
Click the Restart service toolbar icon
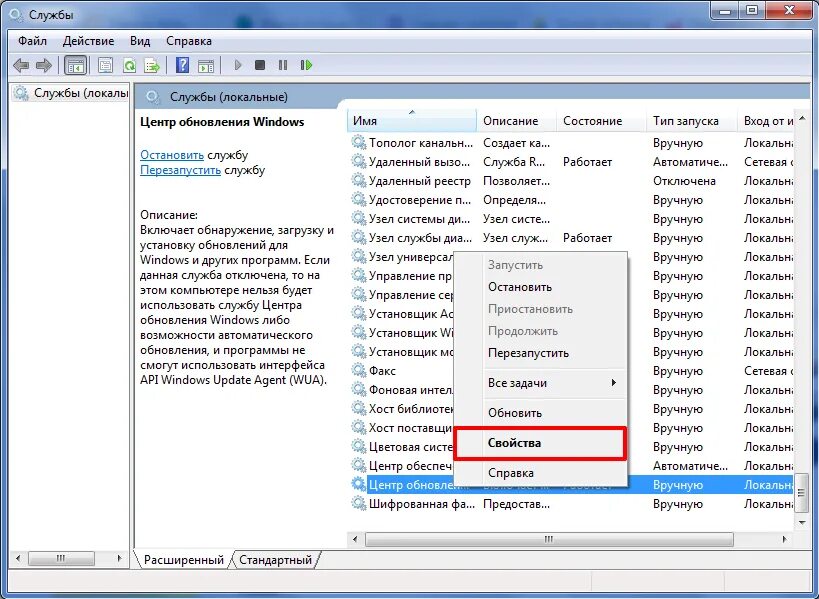(307, 65)
